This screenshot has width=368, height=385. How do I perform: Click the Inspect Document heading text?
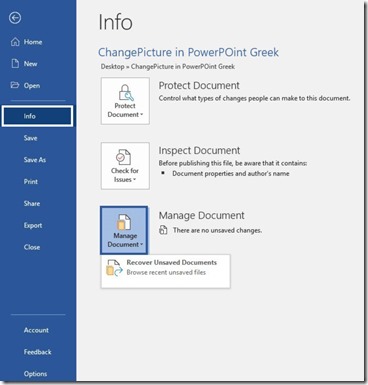[199, 150]
